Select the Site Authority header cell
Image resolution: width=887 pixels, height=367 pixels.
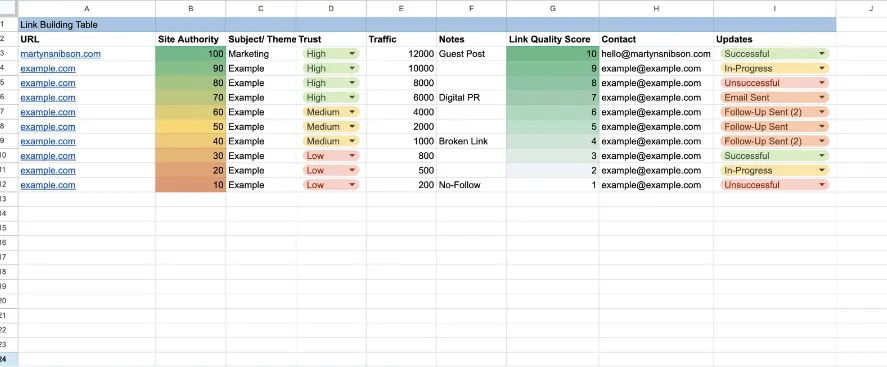(x=191, y=39)
